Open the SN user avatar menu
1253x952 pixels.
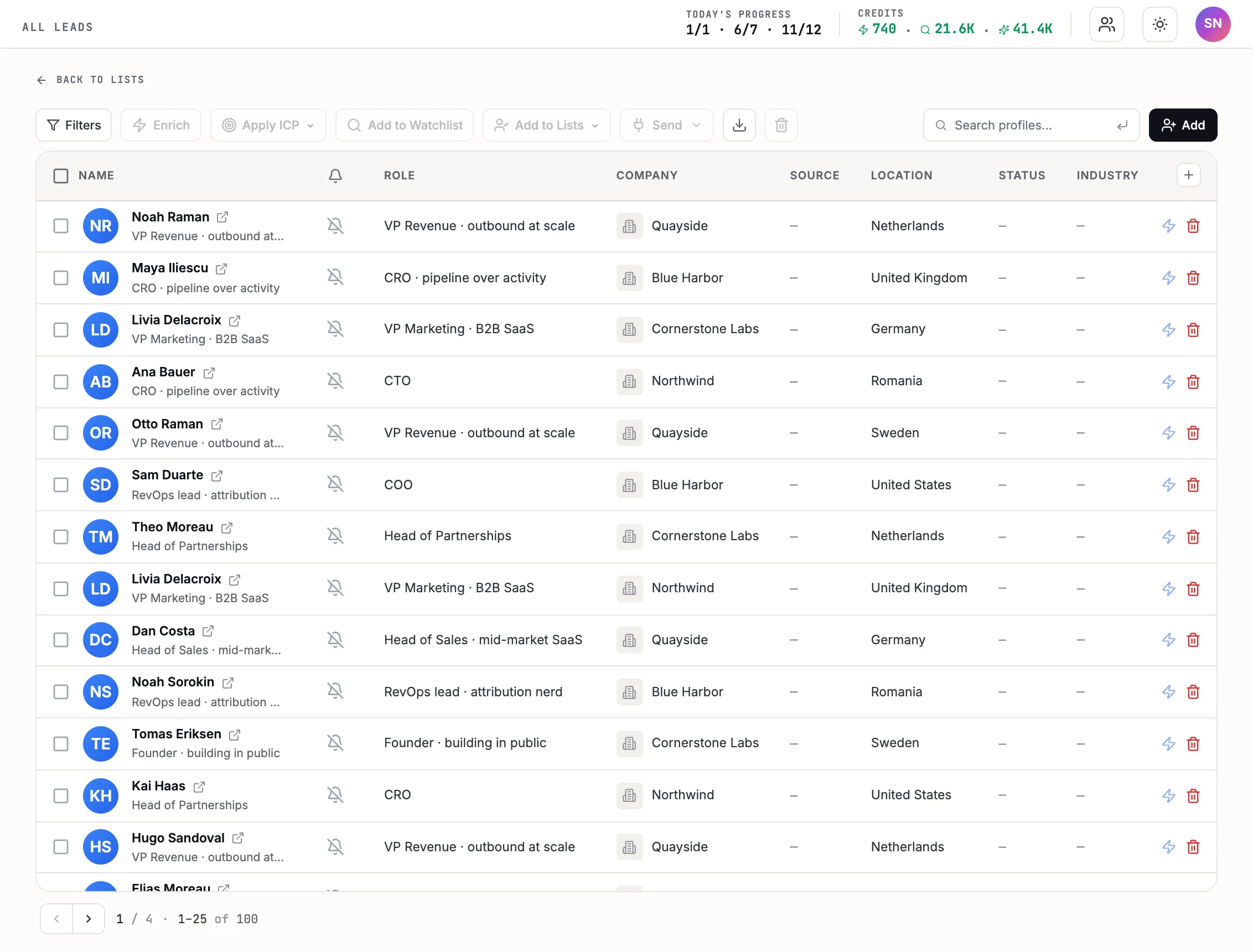click(x=1213, y=24)
